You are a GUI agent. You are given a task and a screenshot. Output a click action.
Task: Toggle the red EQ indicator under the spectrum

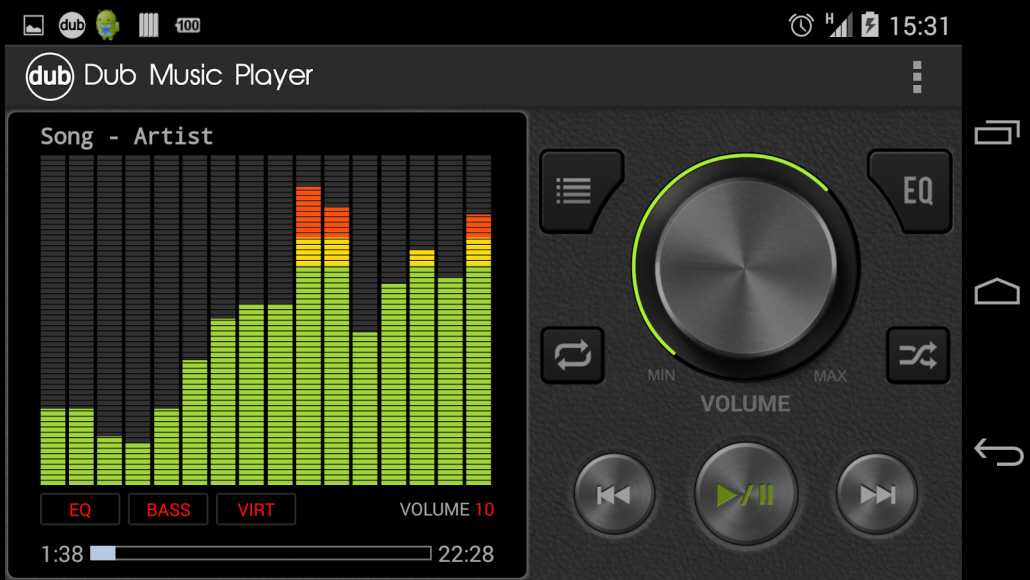pyautogui.click(x=80, y=509)
